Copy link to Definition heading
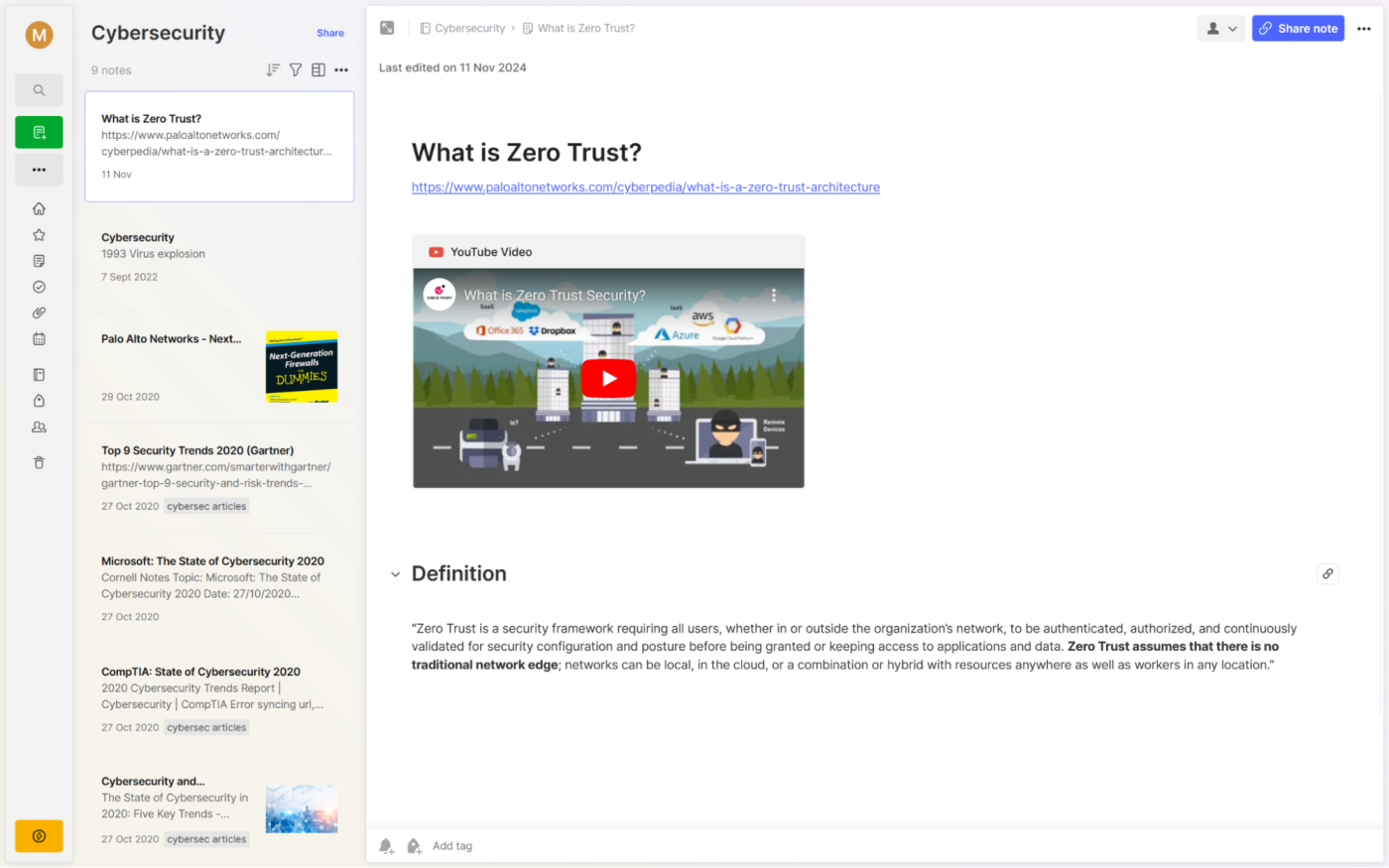The width and height of the screenshot is (1389, 868). pyautogui.click(x=1327, y=573)
